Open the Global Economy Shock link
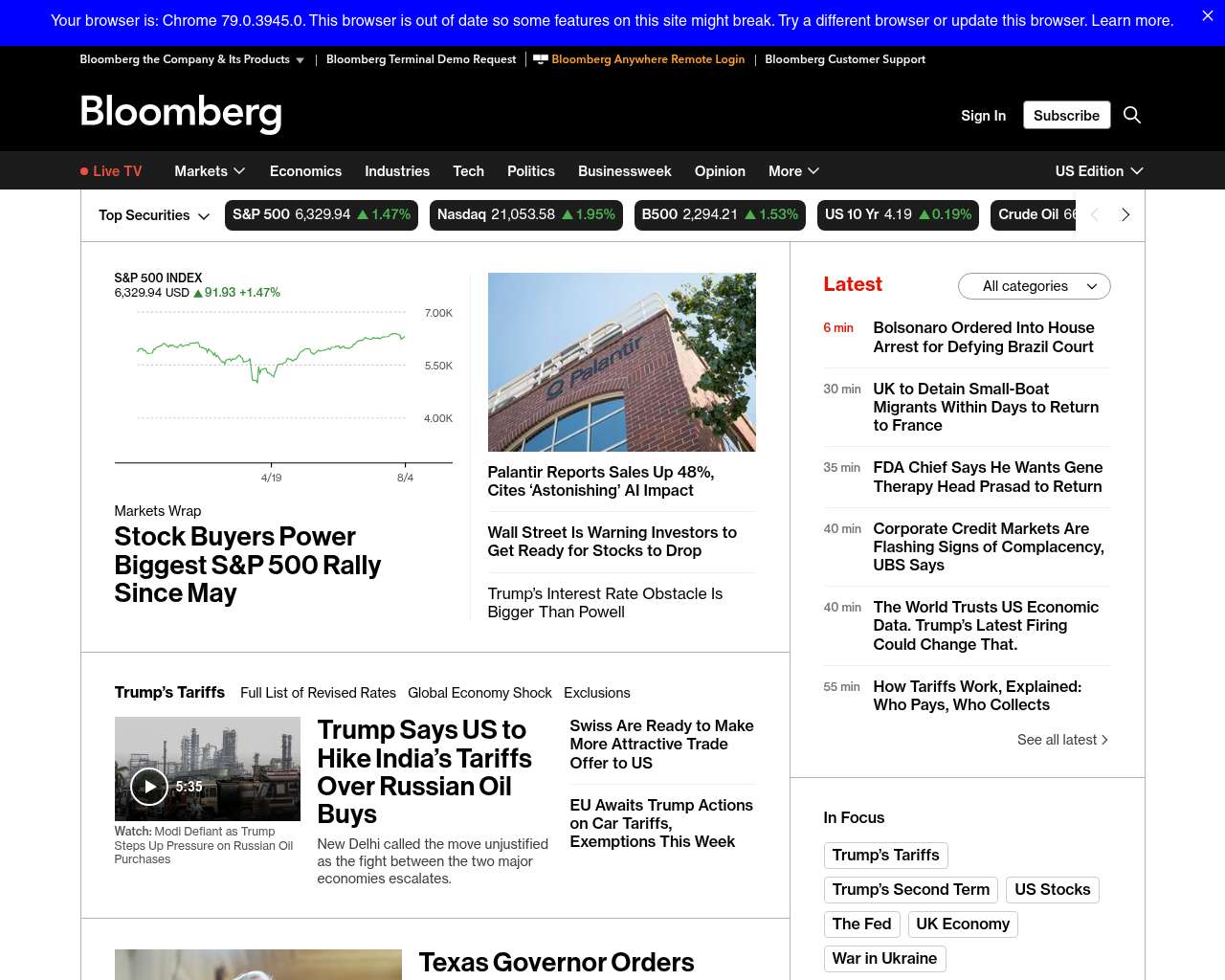 point(479,693)
